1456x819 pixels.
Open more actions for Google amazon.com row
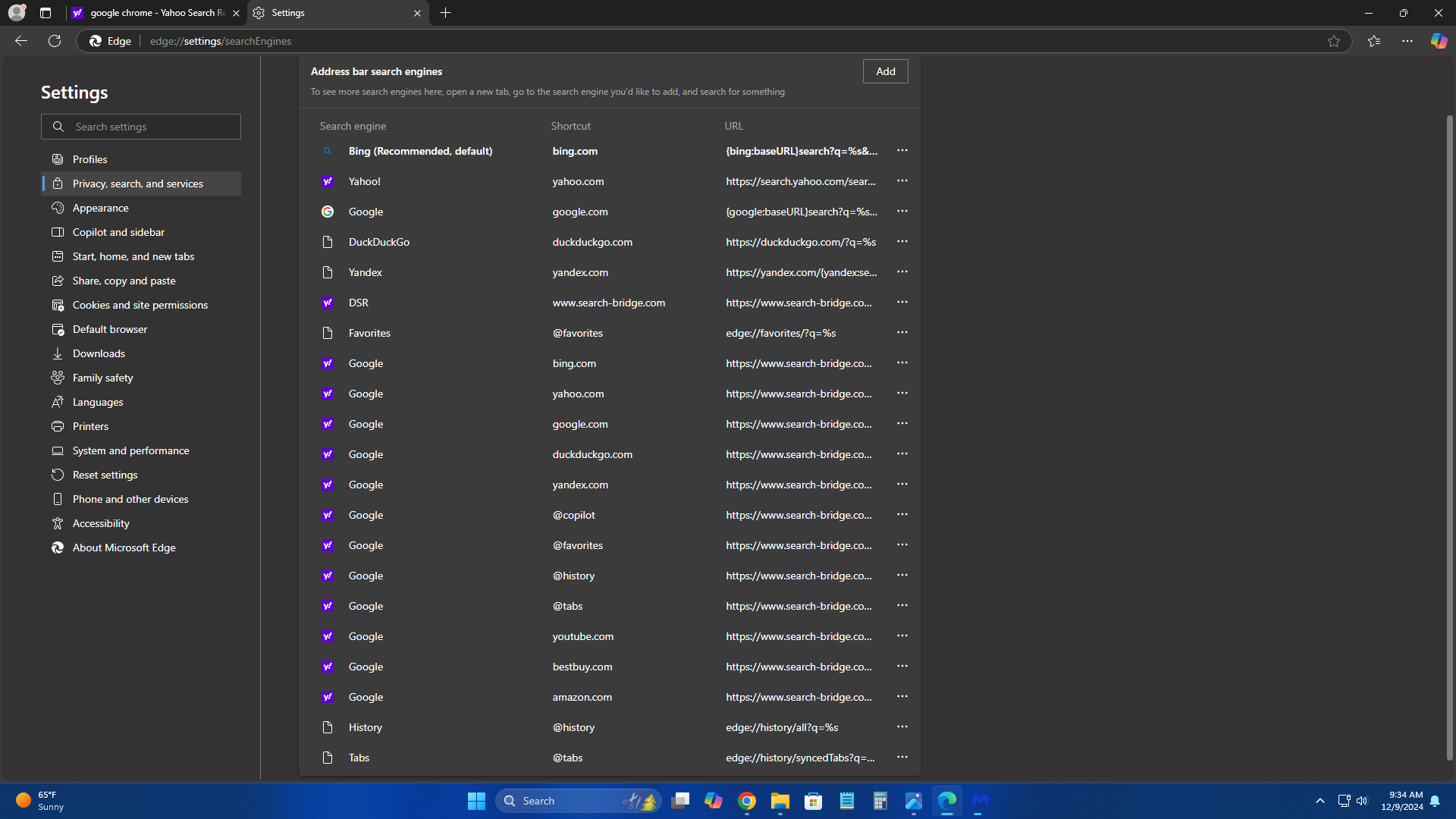coord(902,696)
